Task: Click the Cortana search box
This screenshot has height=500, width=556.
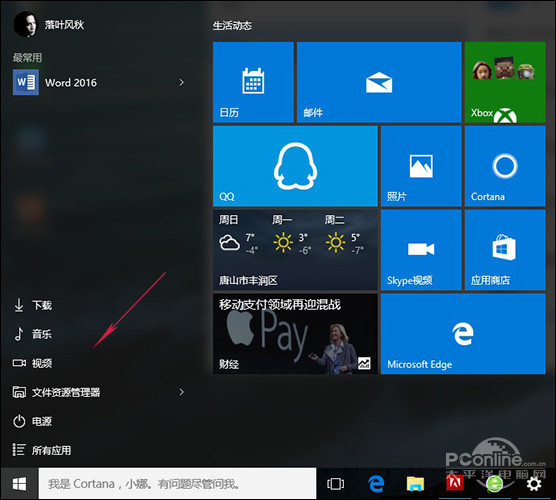Action: pyautogui.click(x=177, y=484)
